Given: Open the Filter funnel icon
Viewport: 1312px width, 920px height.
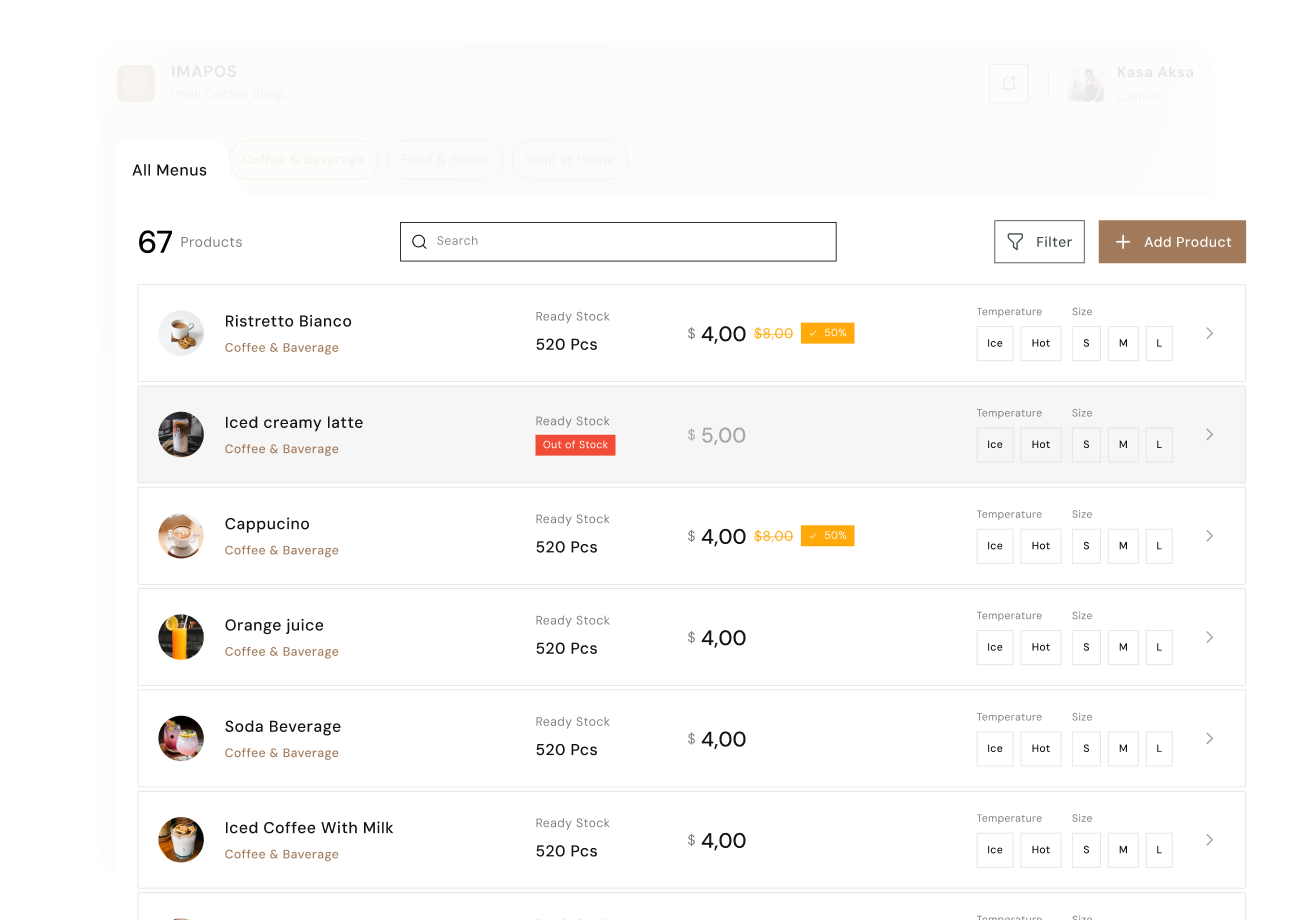Looking at the screenshot, I should 1014,241.
